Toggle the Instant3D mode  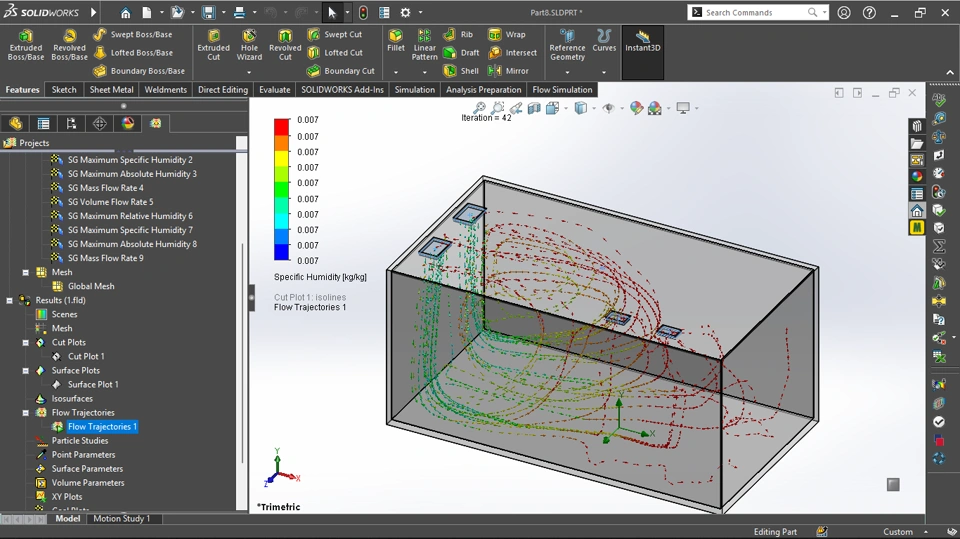click(642, 41)
